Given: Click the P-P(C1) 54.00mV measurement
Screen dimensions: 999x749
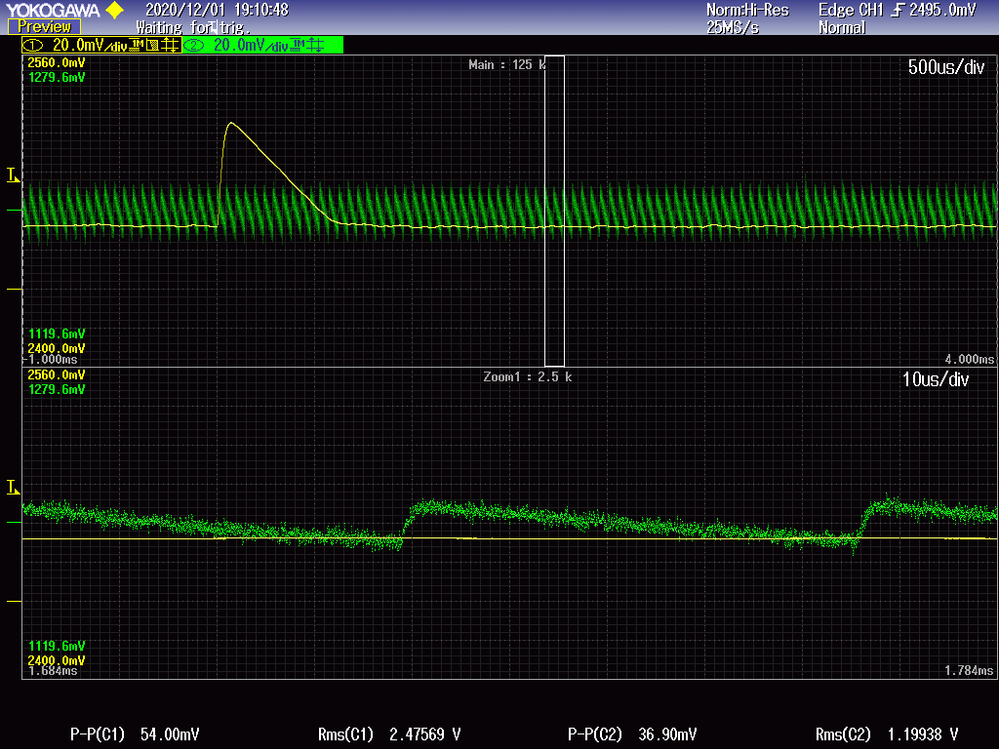Looking at the screenshot, I should pyautogui.click(x=134, y=734).
